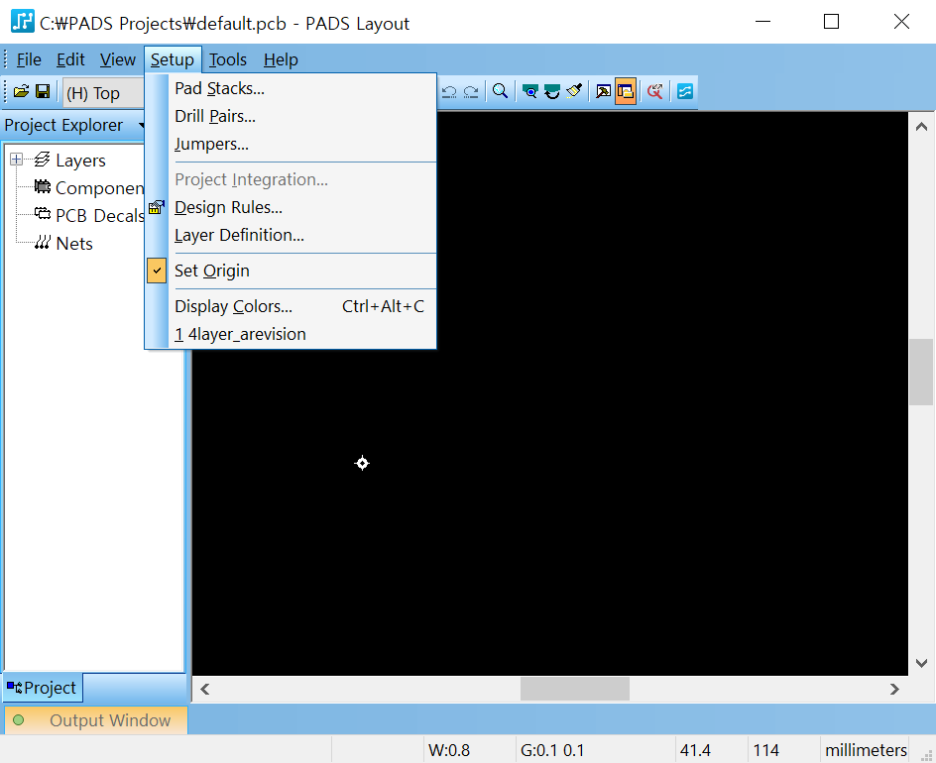
Task: Expand the Layers tree node
Action: (16, 159)
